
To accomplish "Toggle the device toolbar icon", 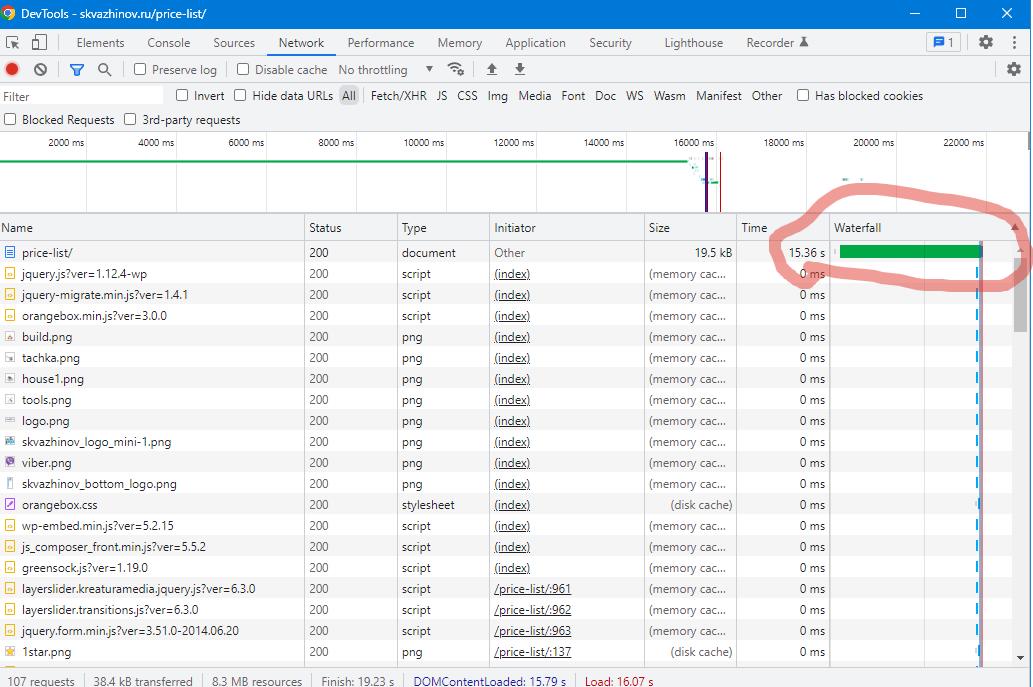I will coord(39,42).
